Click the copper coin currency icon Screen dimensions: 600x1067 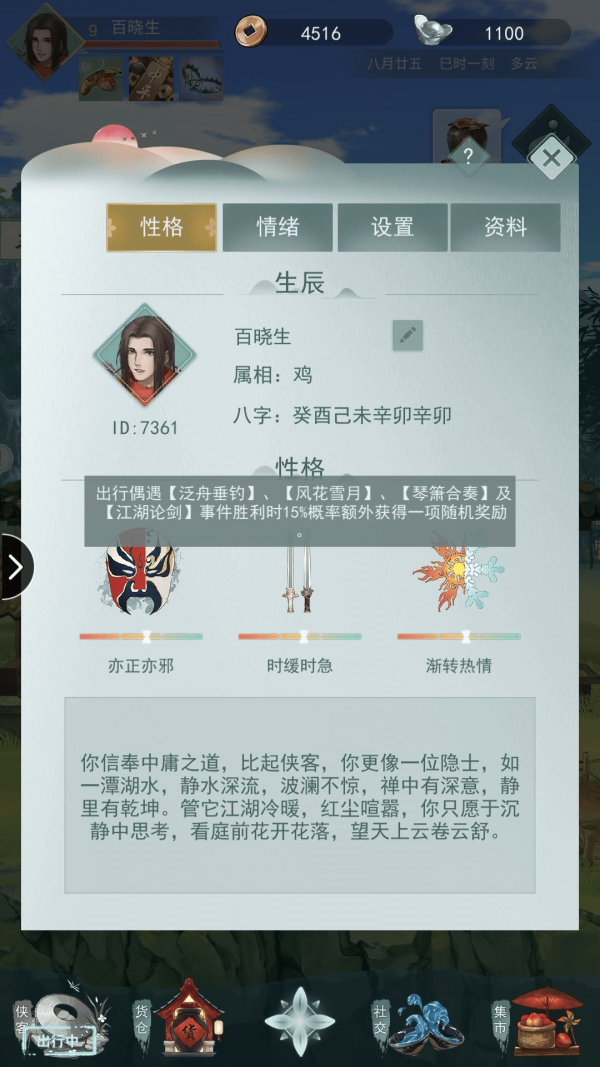pyautogui.click(x=251, y=32)
